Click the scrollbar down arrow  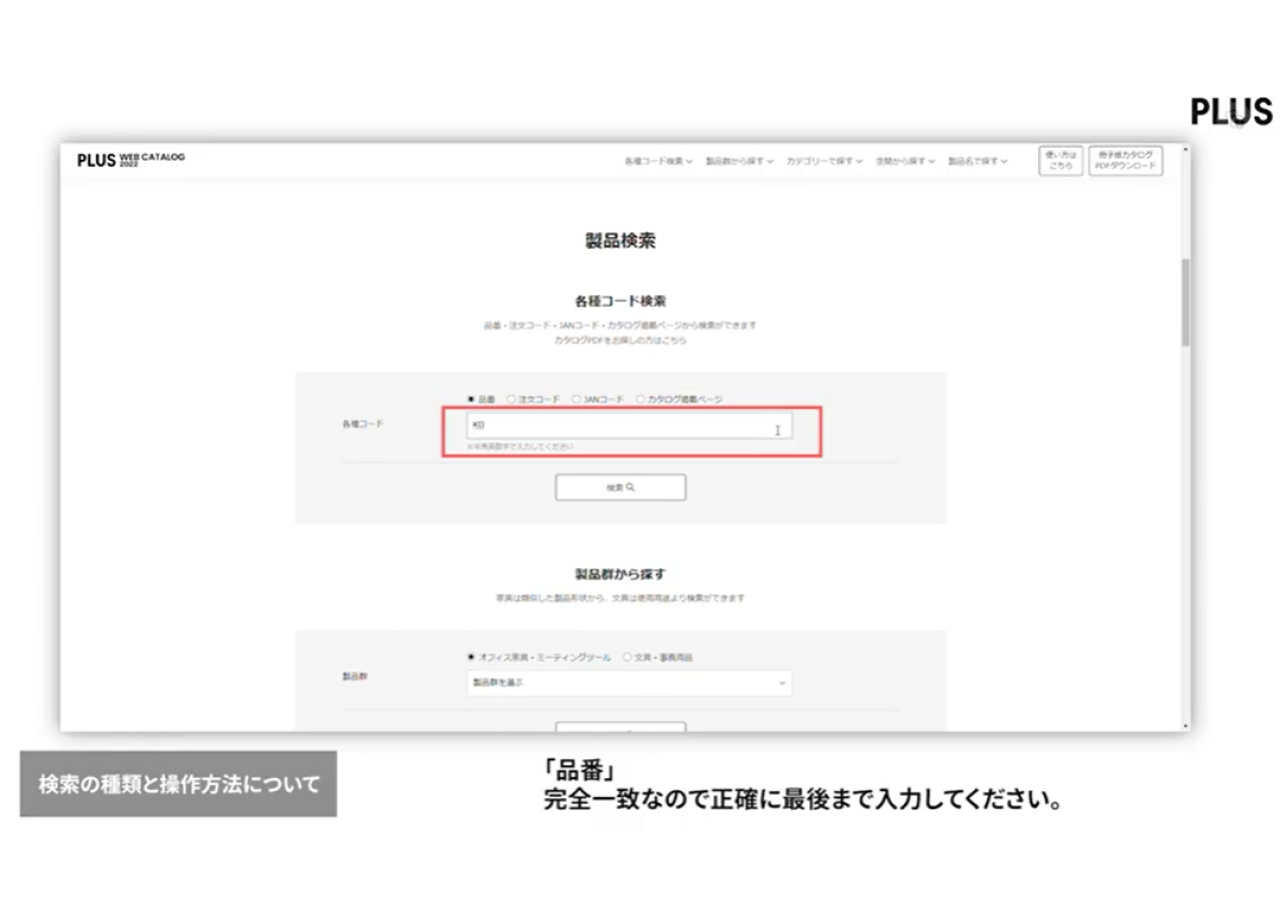coord(1186,725)
